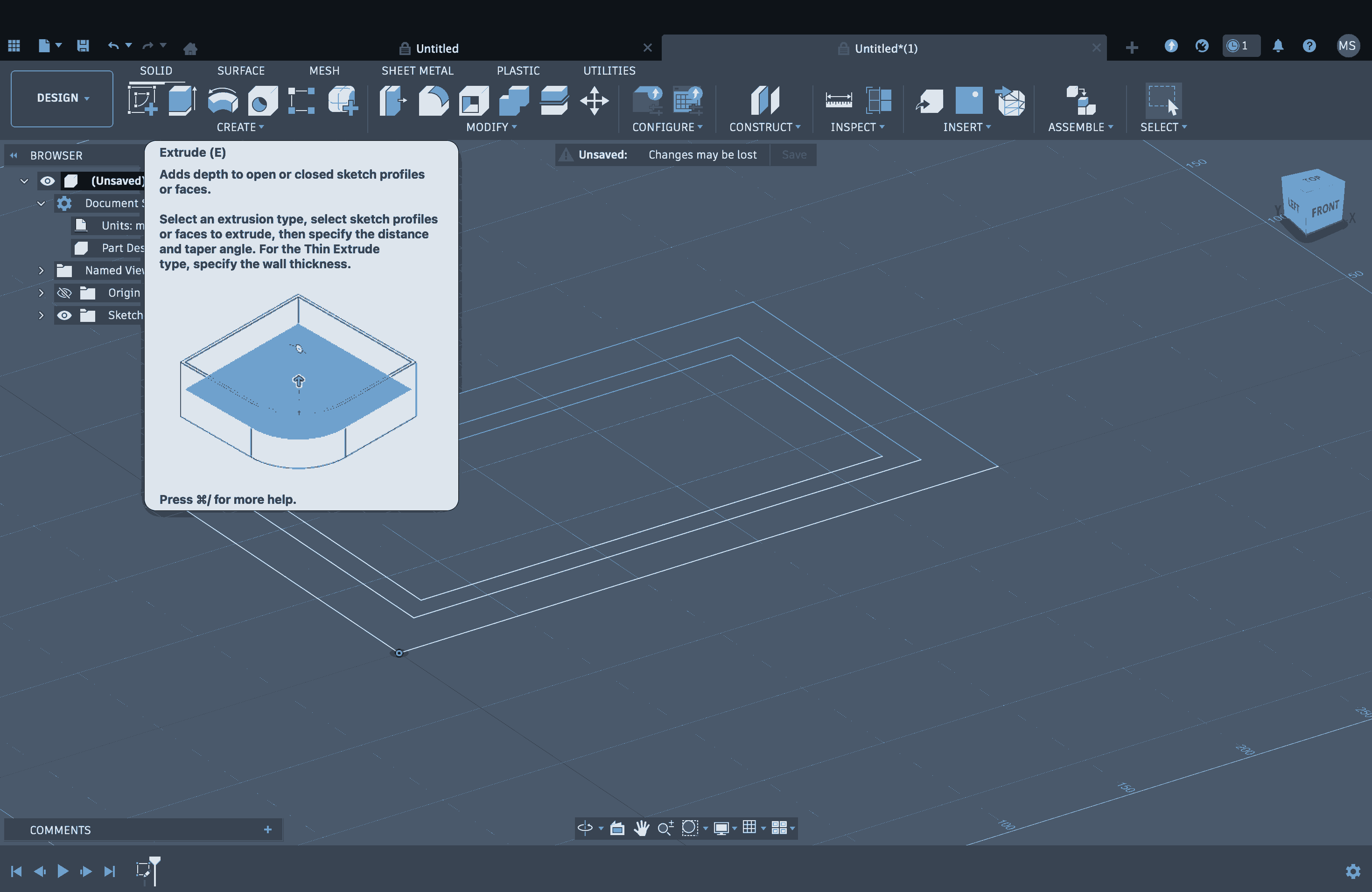Screen dimensions: 1372x892
Task: Open the DESIGN workspace dropdown
Action: (62, 98)
